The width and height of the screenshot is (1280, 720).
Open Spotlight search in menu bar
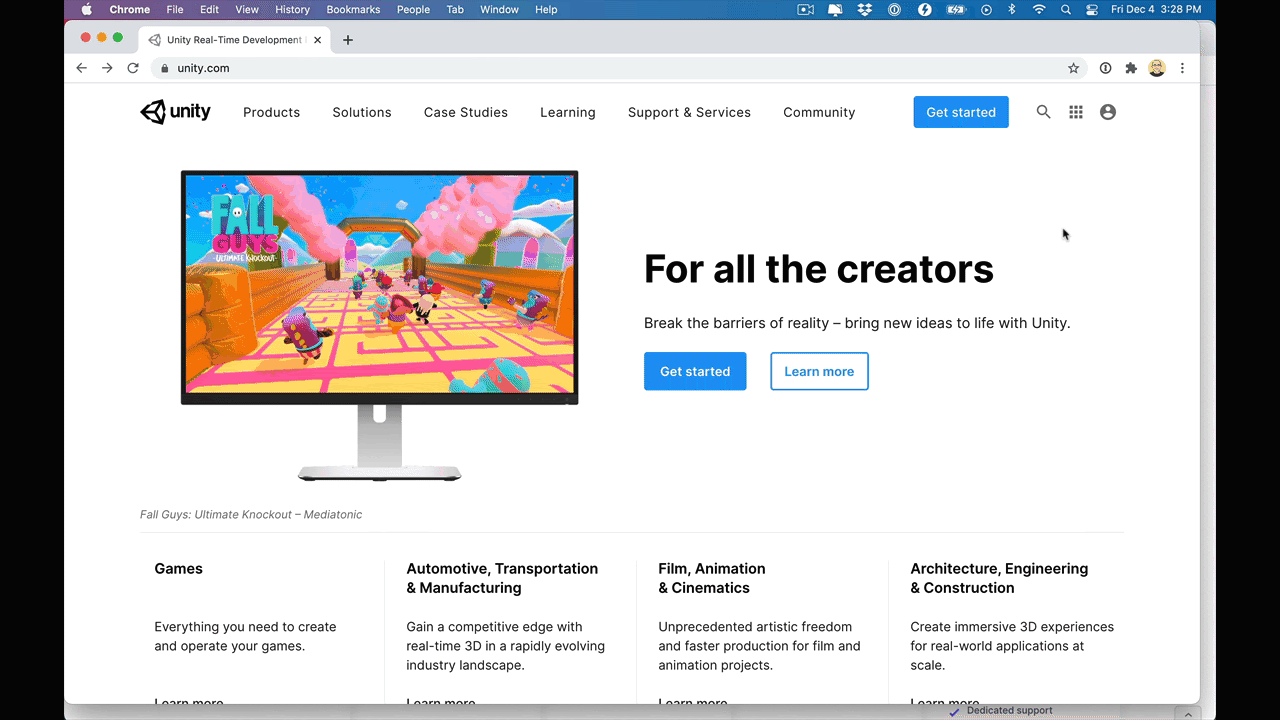[1066, 9]
